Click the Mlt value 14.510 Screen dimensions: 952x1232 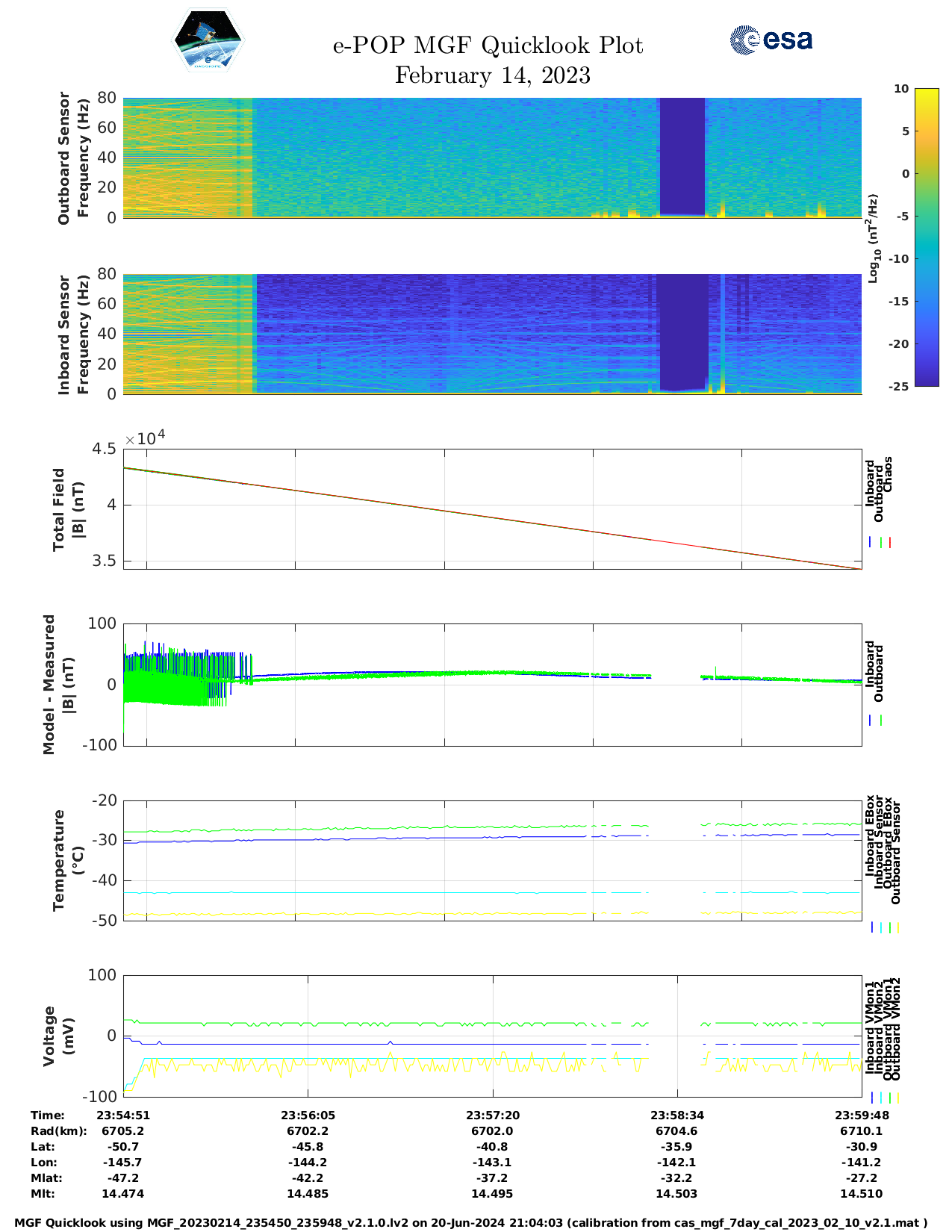point(861,1194)
